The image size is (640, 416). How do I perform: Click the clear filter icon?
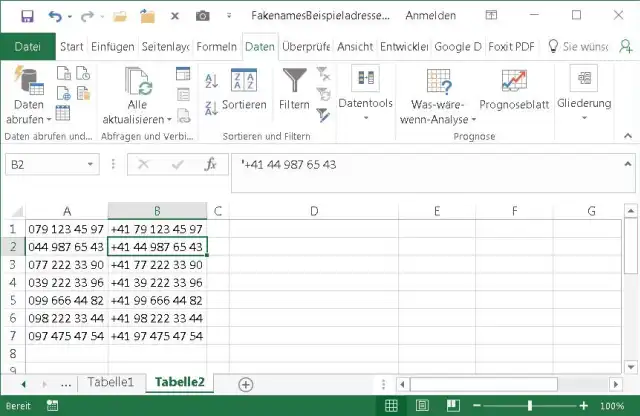323,74
